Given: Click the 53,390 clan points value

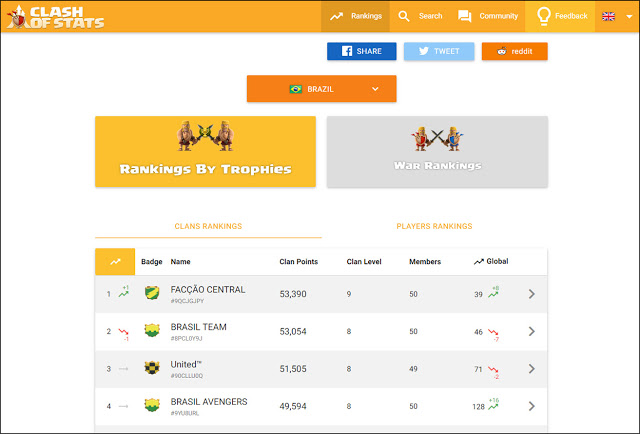Looking at the screenshot, I should 293,294.
